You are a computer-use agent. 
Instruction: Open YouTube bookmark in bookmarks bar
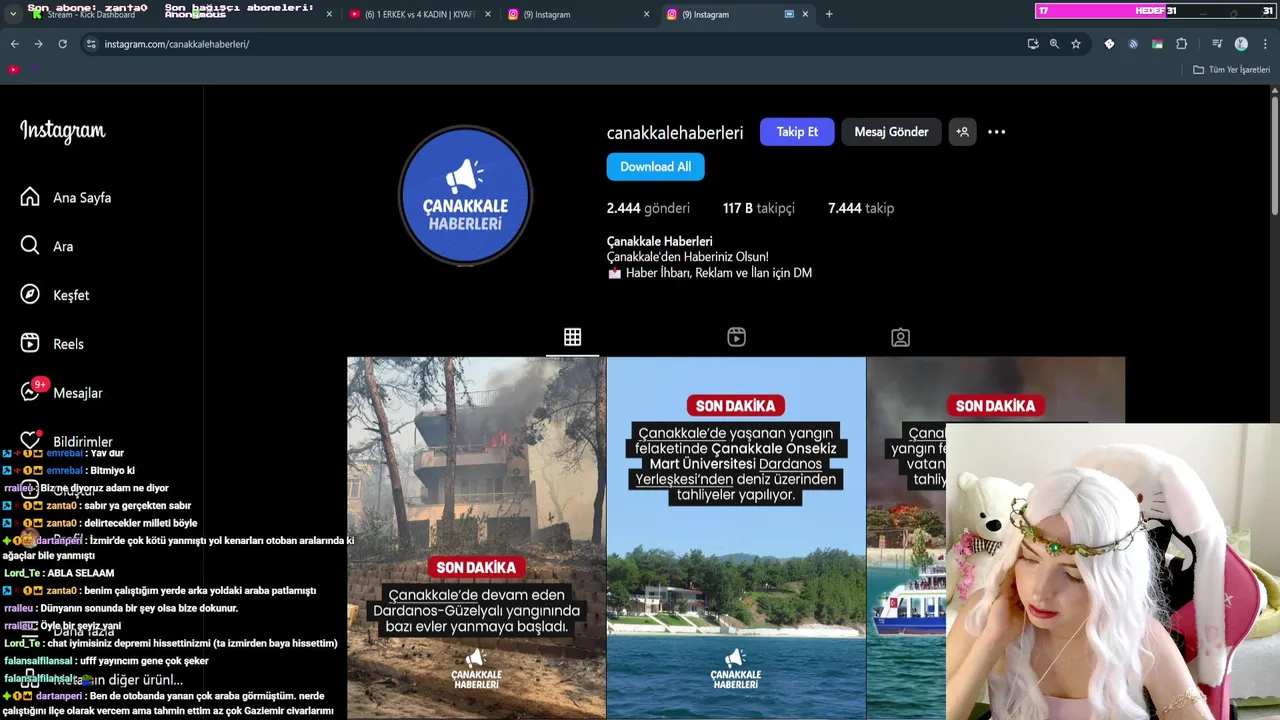point(13,70)
